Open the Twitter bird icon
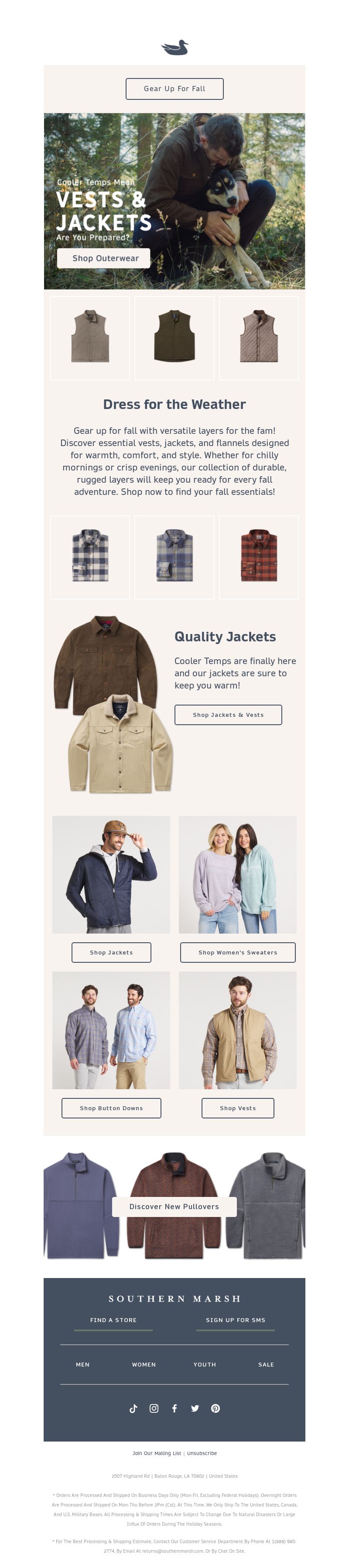The height and width of the screenshot is (1568, 349). [195, 1408]
